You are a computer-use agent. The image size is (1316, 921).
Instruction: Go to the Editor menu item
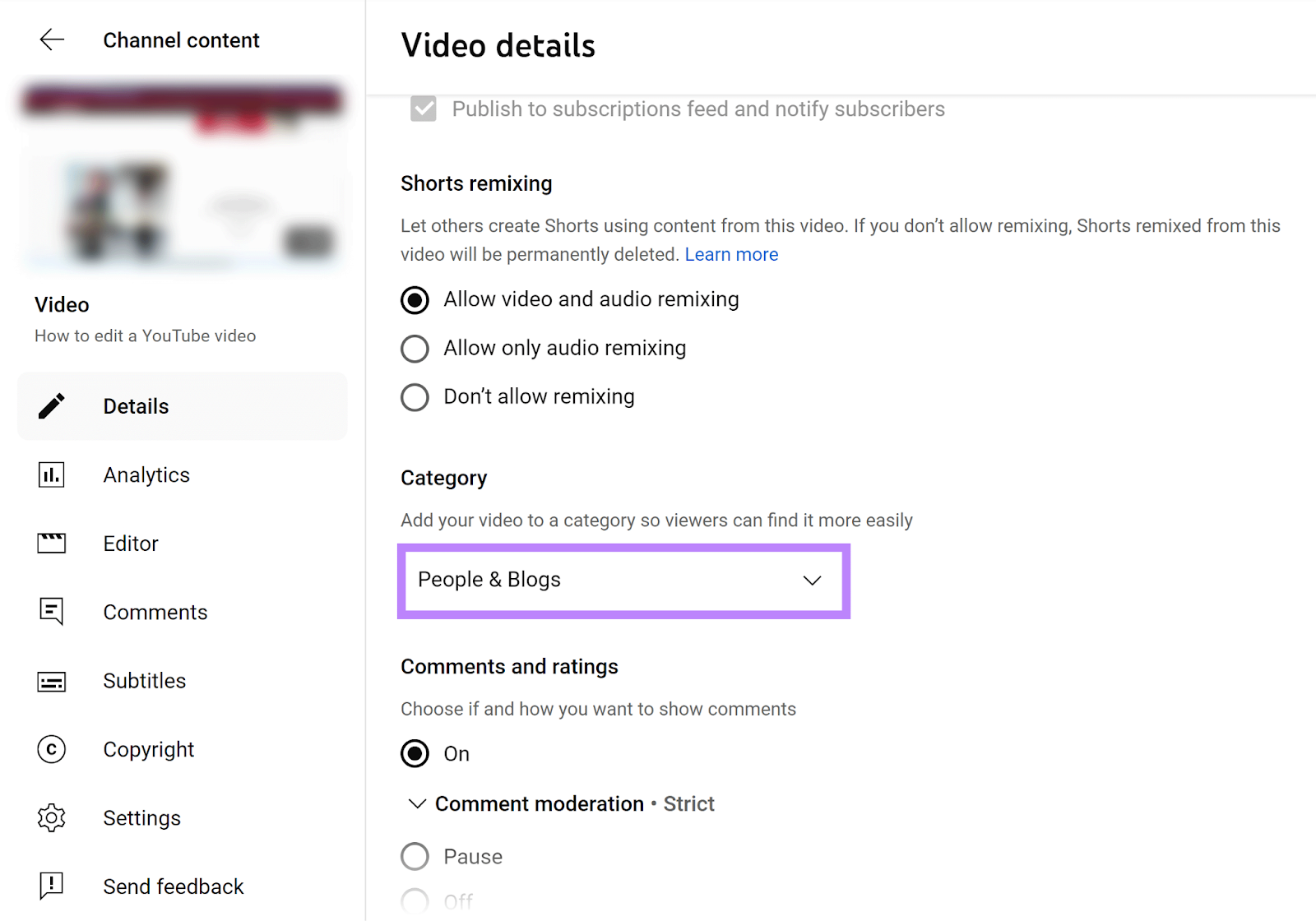pos(131,544)
